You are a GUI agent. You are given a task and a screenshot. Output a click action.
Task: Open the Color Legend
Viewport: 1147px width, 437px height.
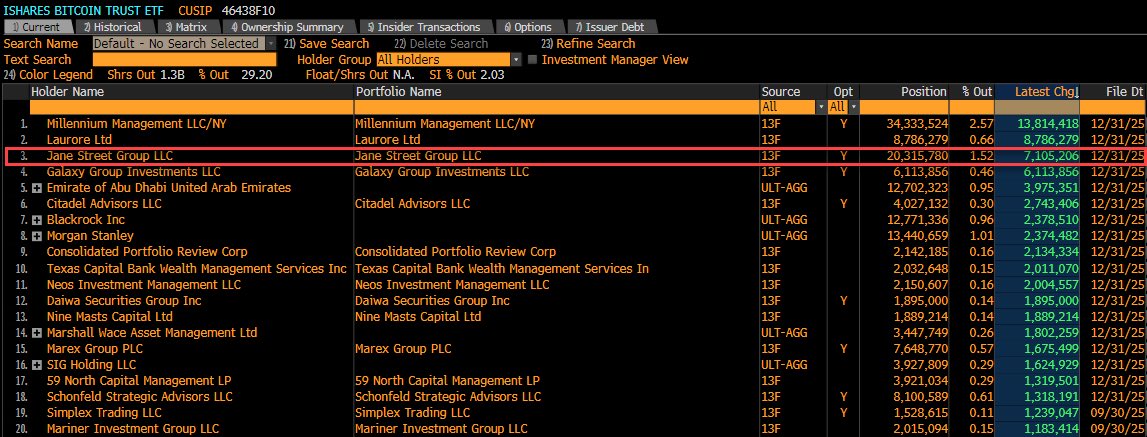click(48, 75)
